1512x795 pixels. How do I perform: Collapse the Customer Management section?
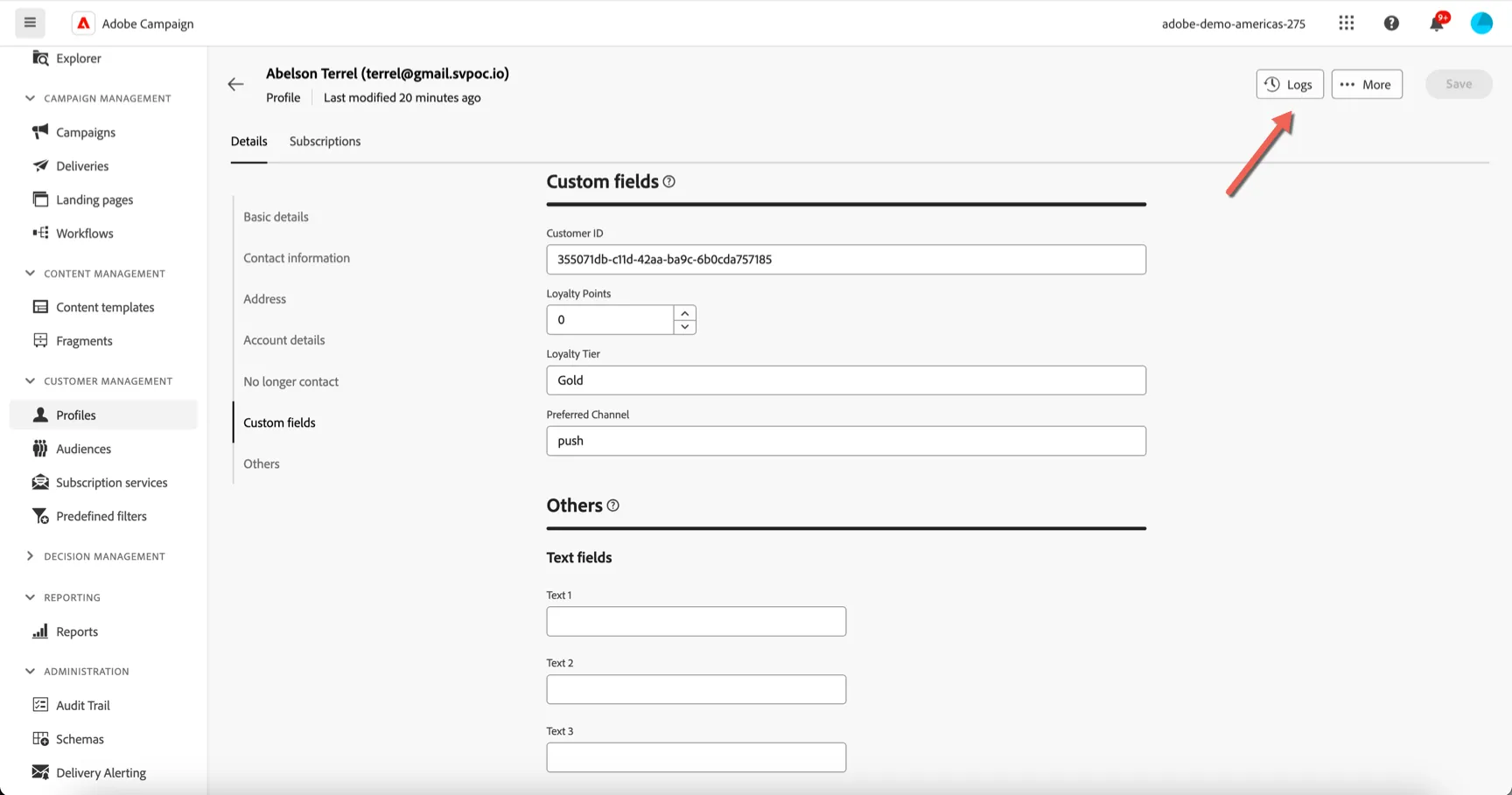30,381
